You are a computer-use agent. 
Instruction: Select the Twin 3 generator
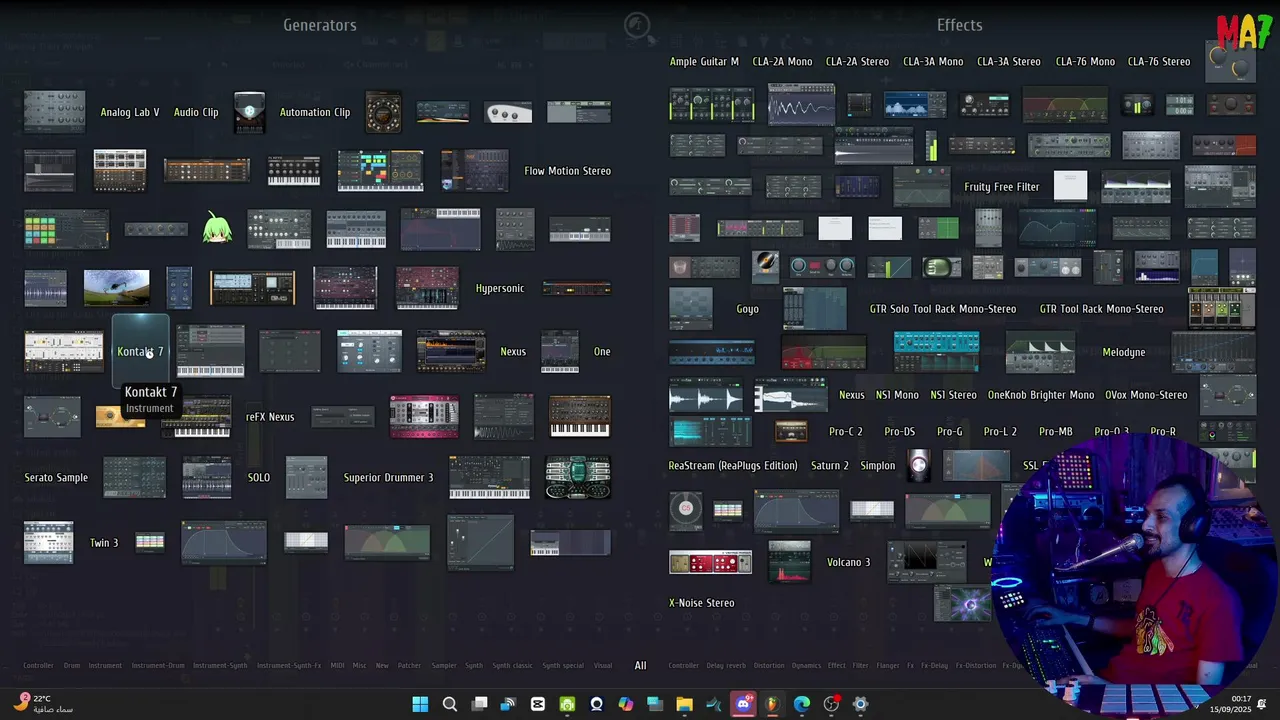point(104,543)
